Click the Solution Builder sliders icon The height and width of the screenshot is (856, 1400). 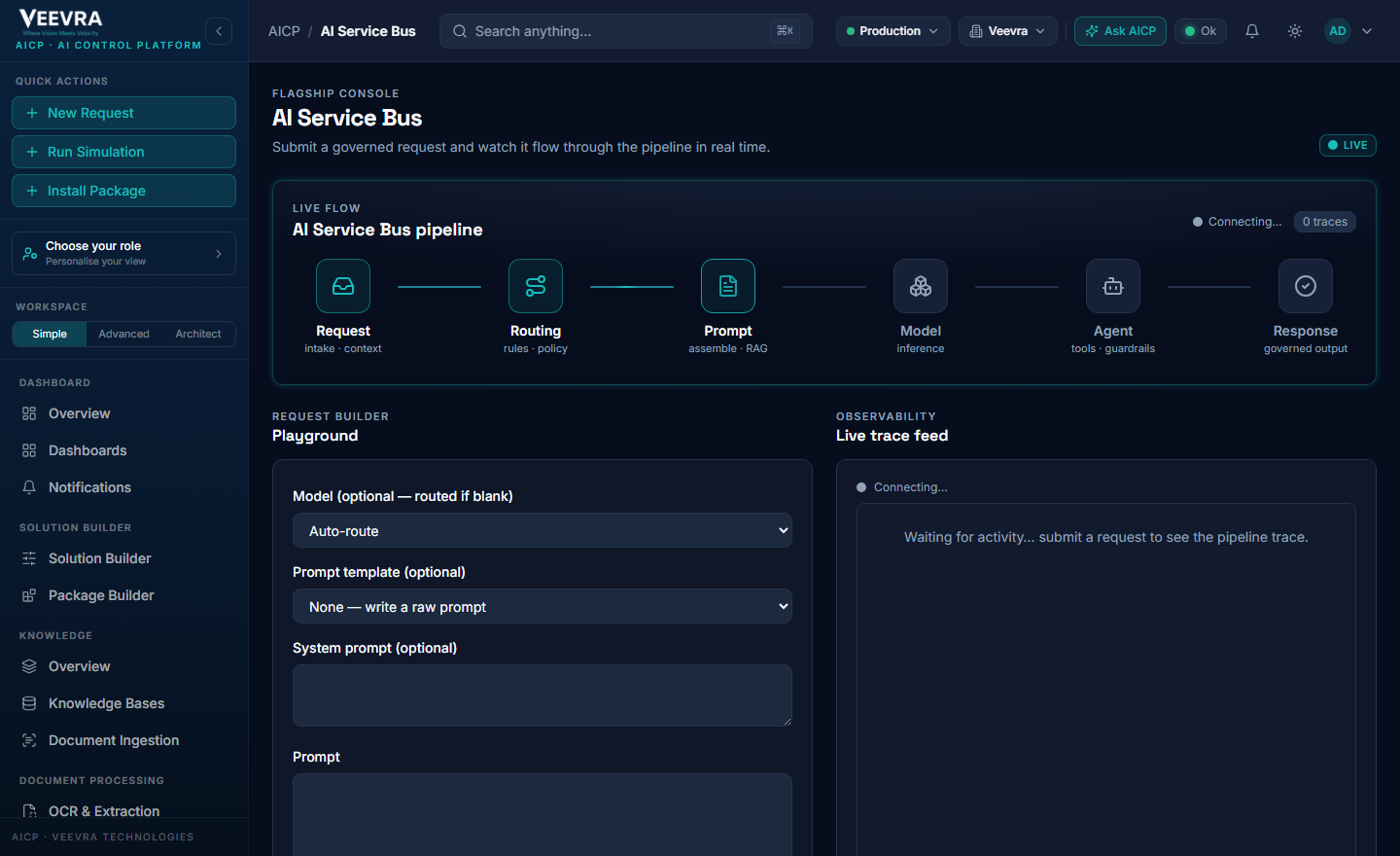tap(29, 558)
